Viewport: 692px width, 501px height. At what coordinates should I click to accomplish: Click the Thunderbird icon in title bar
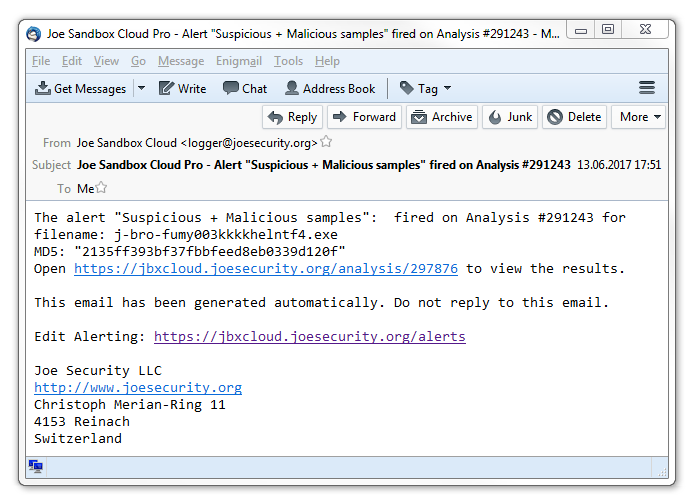pyautogui.click(x=34, y=34)
